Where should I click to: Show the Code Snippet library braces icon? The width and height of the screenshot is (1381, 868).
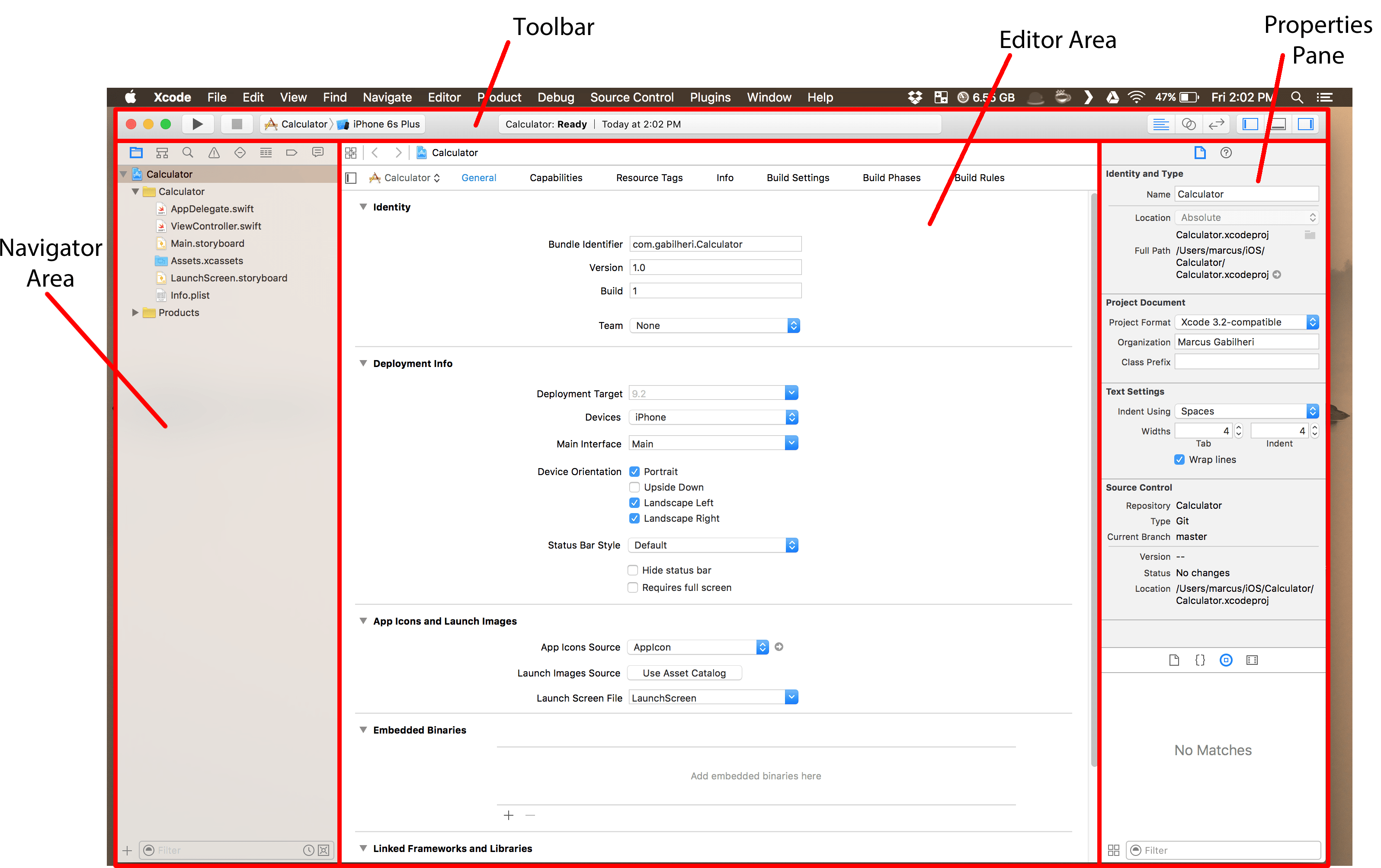[x=1200, y=660]
